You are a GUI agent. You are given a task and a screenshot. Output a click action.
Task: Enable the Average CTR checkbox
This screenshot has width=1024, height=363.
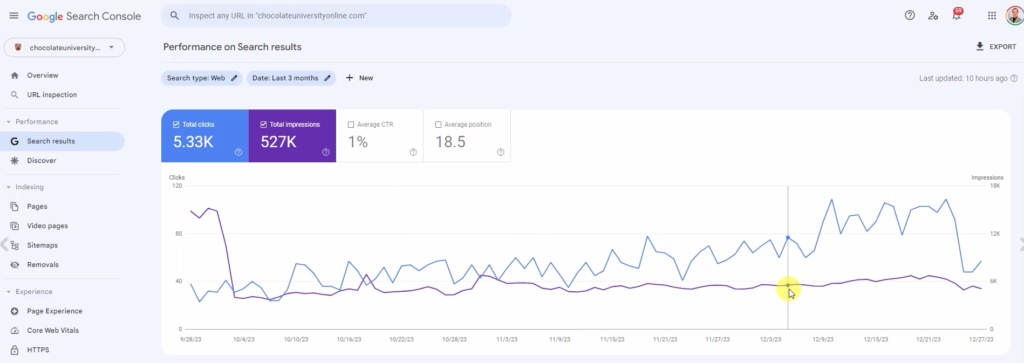coord(351,125)
